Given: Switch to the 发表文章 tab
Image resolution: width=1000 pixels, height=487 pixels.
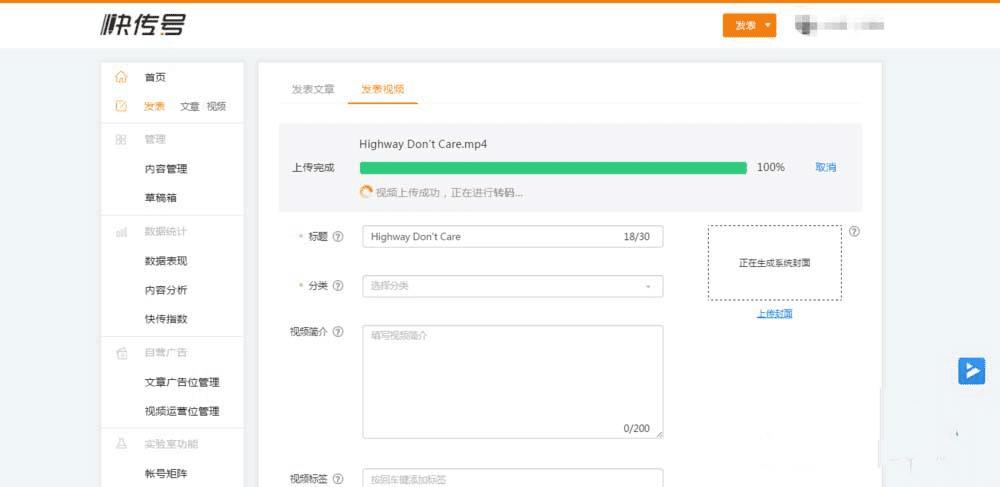Looking at the screenshot, I should coord(313,89).
